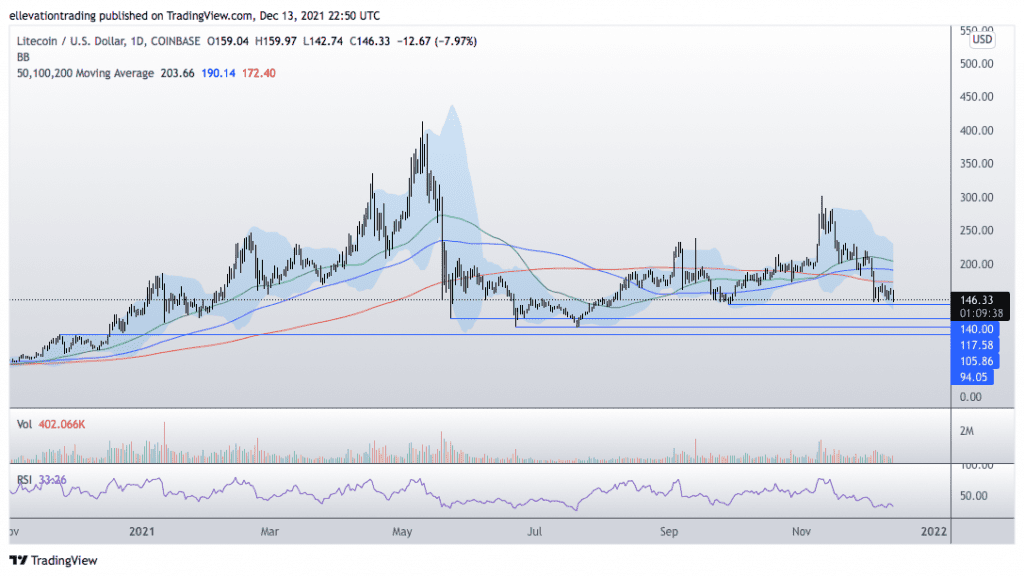Click the 2022 label on time axis
Viewport: 1024px width, 577px height.
[934, 531]
